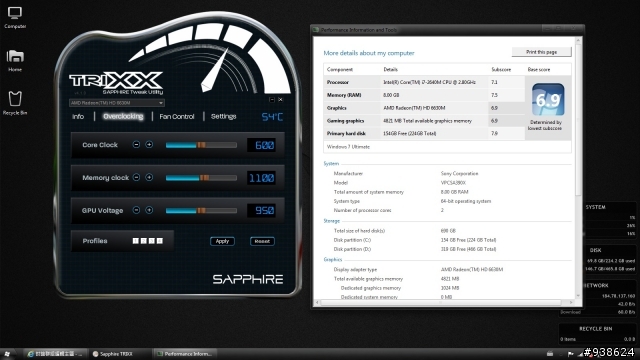Click the keyboard tray icon in taskbar
The height and width of the screenshot is (360, 640).
pos(550,354)
